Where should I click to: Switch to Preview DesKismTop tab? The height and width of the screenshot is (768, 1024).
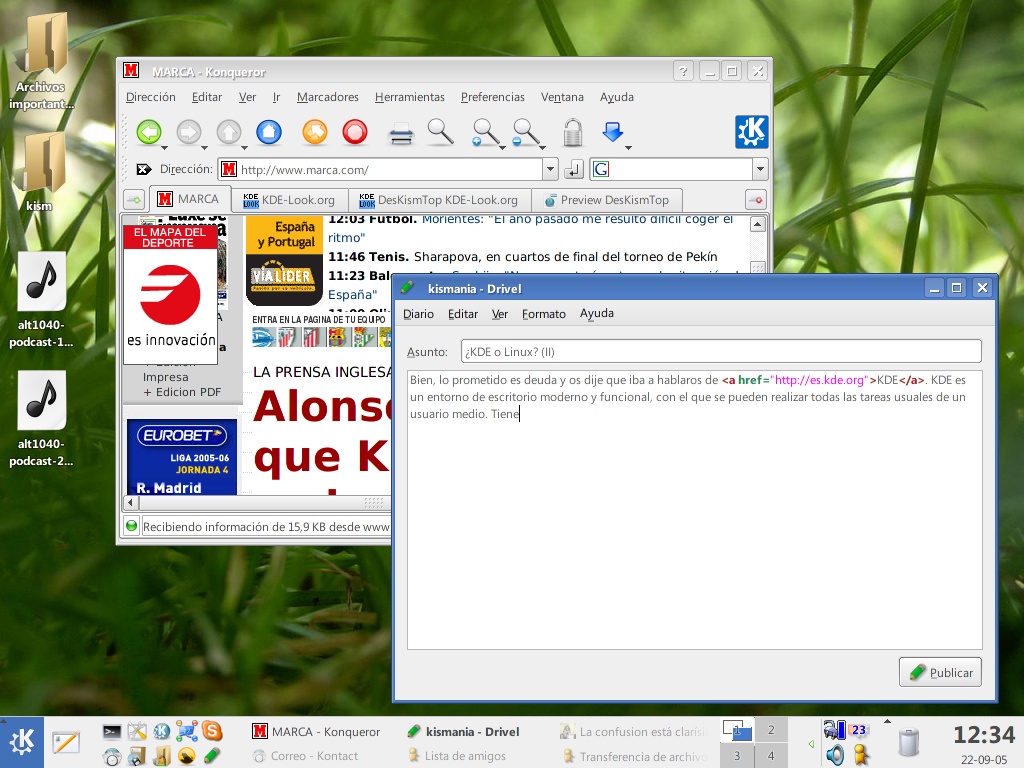pos(607,200)
